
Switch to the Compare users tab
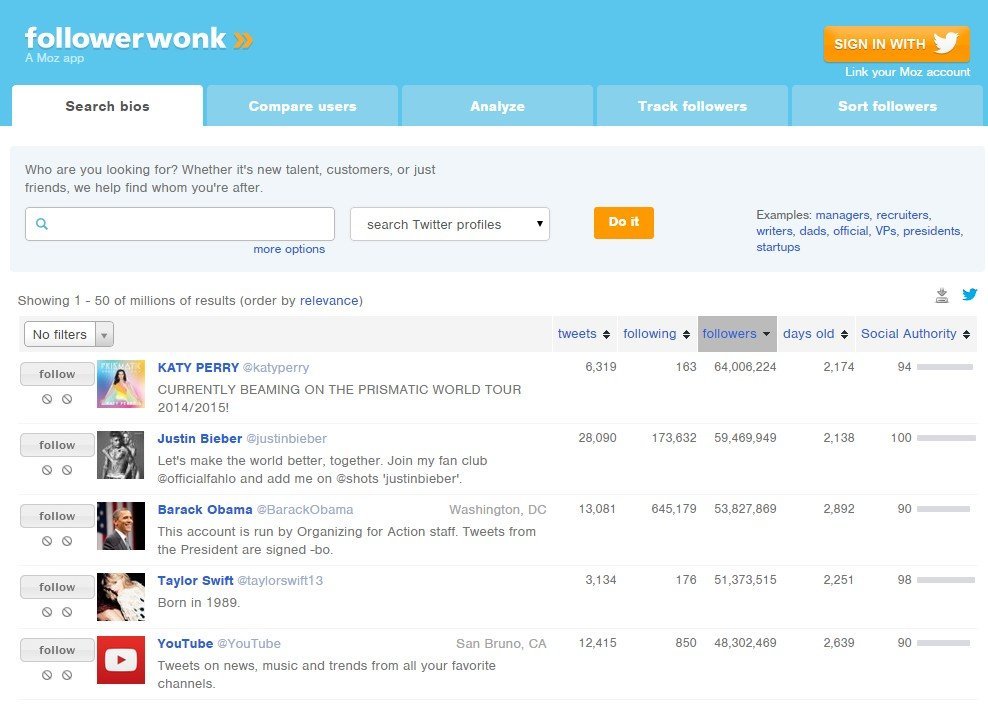[x=302, y=106]
